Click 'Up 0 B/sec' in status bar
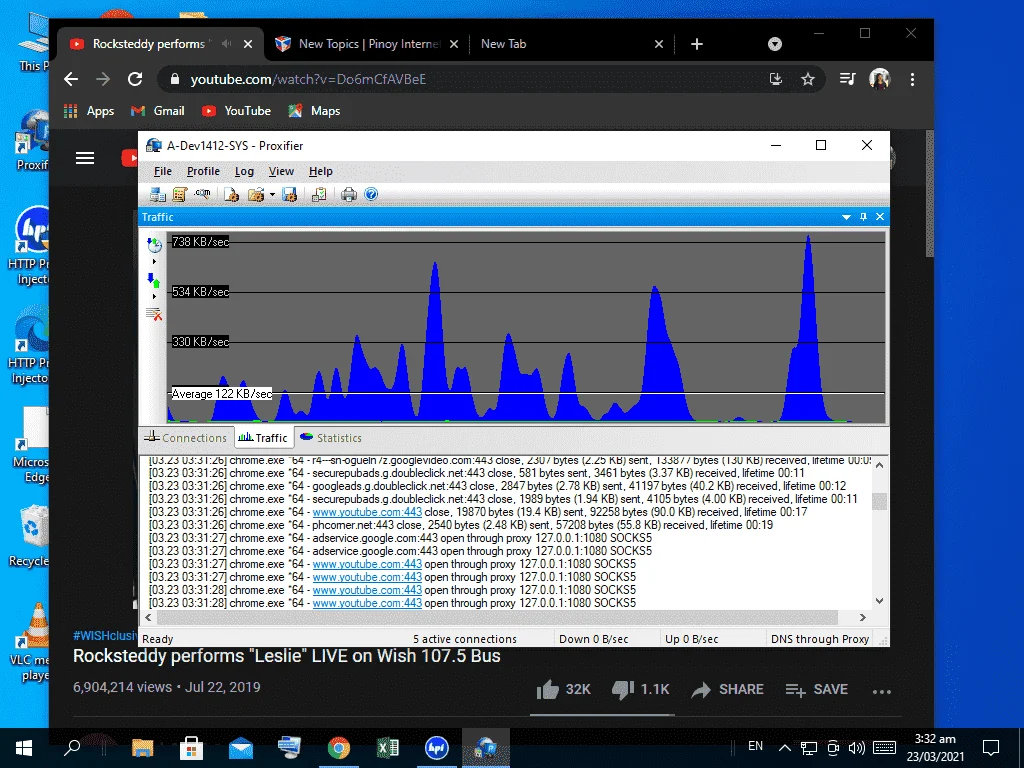Viewport: 1024px width, 768px height. (692, 639)
